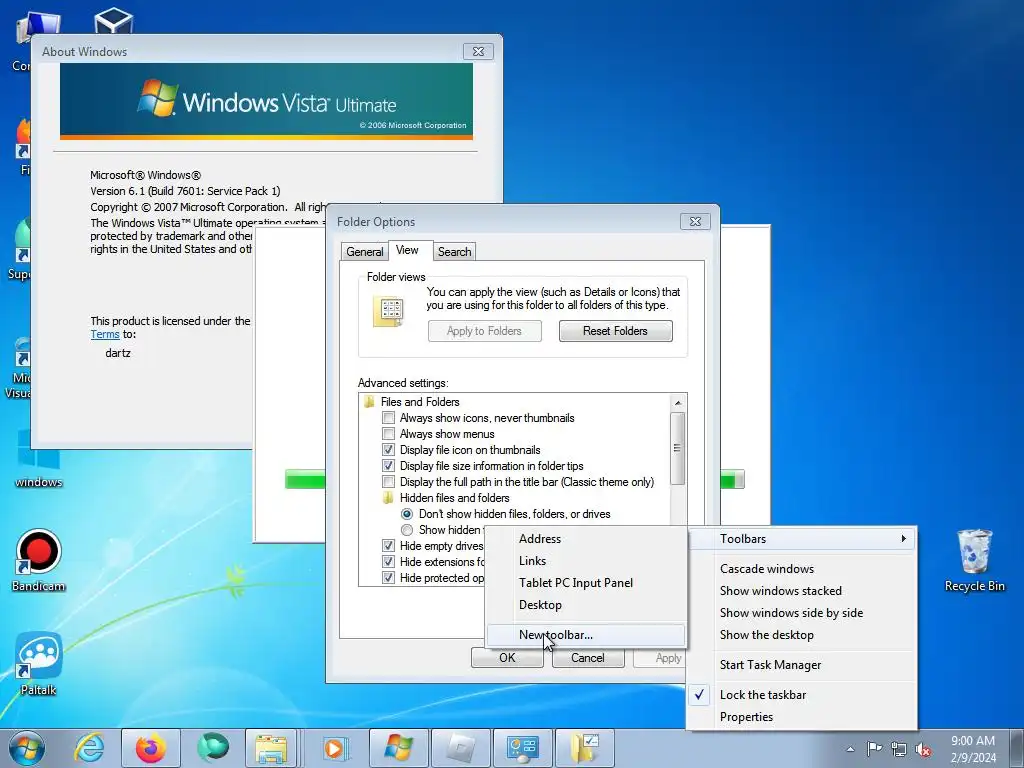
Task: Close the Folder Options dialog
Action: click(x=695, y=221)
